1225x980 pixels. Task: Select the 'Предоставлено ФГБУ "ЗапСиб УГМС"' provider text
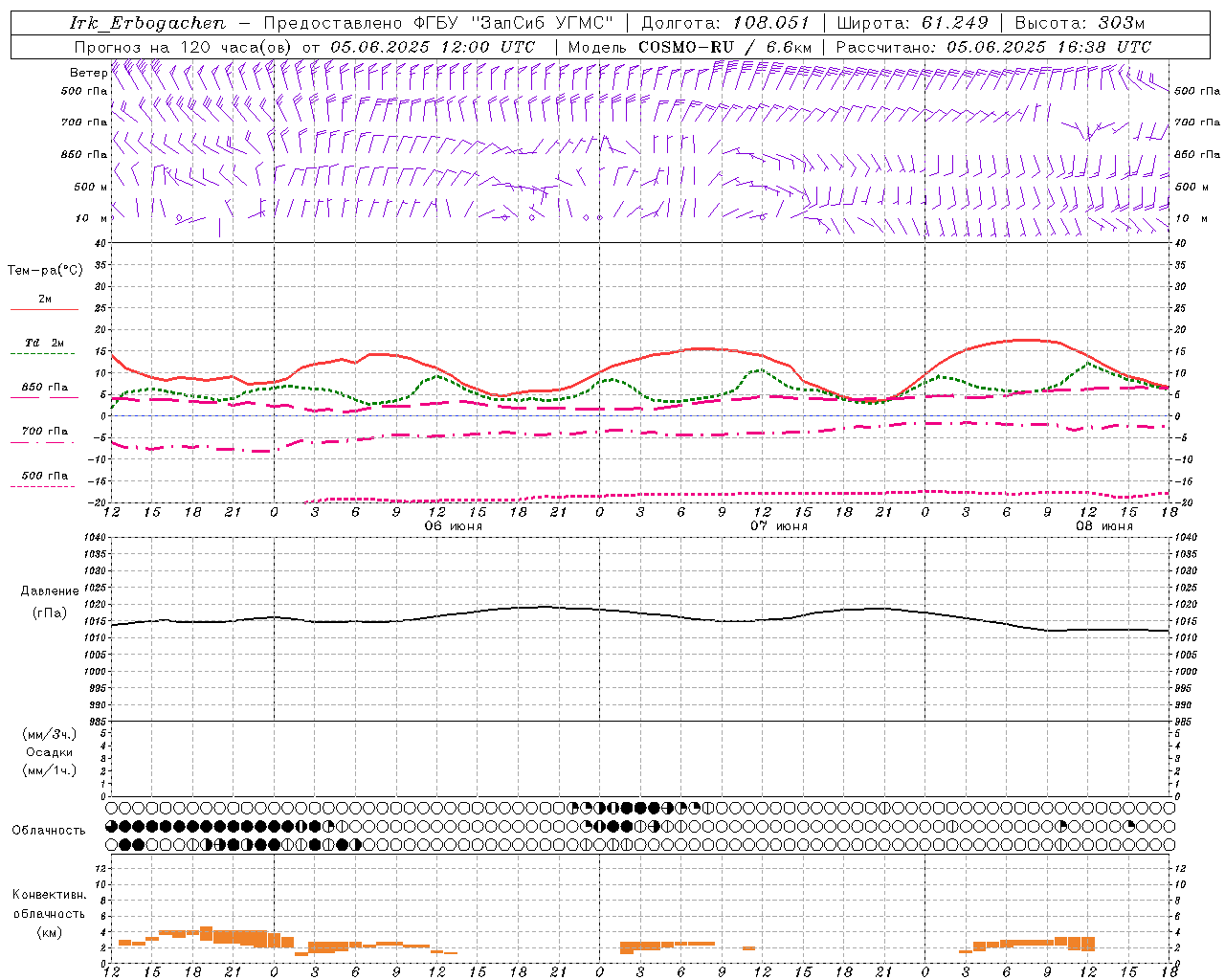click(x=437, y=23)
